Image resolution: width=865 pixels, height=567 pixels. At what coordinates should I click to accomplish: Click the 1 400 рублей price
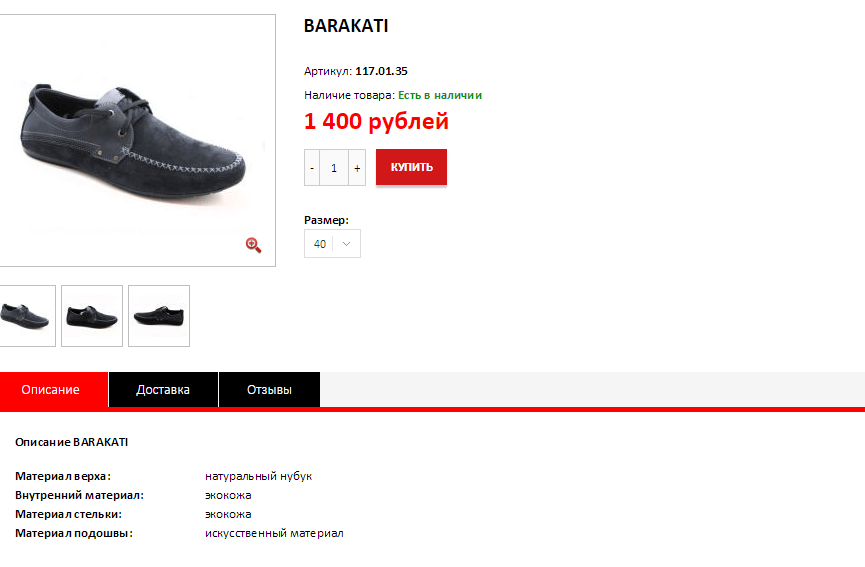point(376,121)
